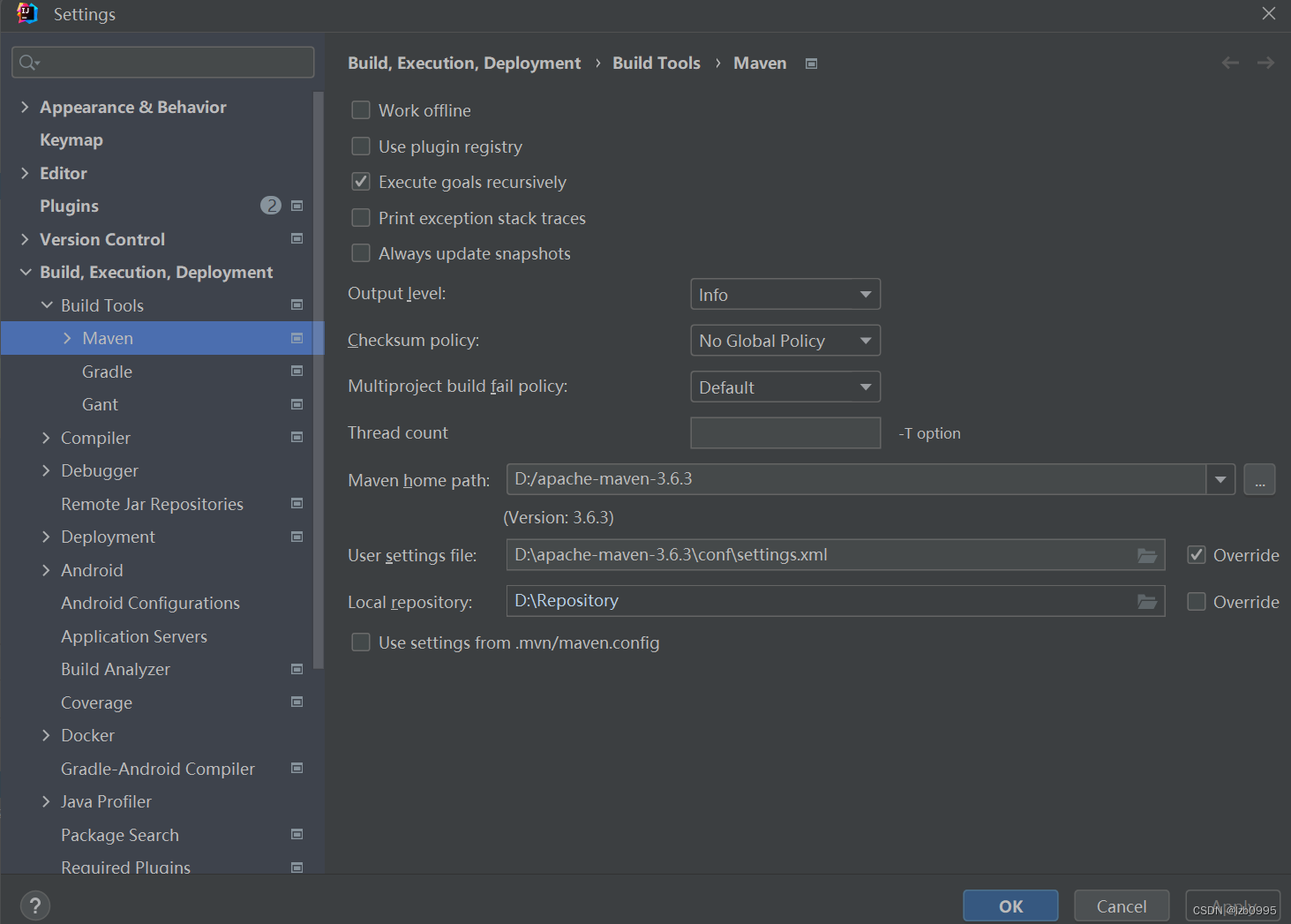Click the Plugins update count badge
Image resolution: width=1291 pixels, height=924 pixels.
click(x=271, y=206)
